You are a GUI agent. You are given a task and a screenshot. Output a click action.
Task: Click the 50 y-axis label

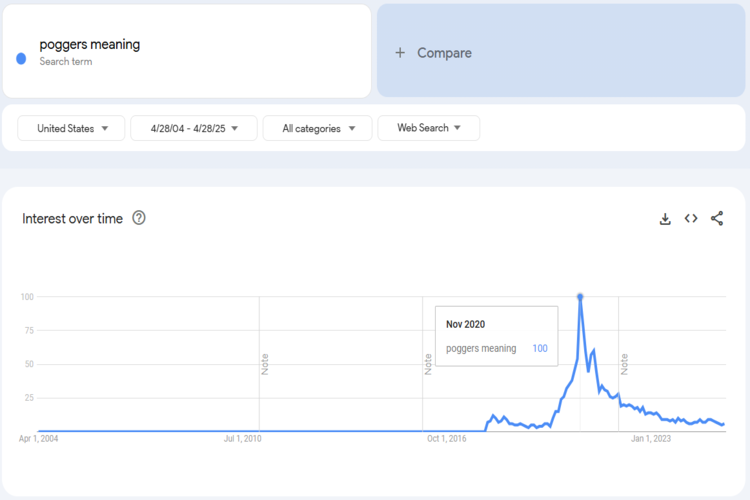(x=29, y=364)
